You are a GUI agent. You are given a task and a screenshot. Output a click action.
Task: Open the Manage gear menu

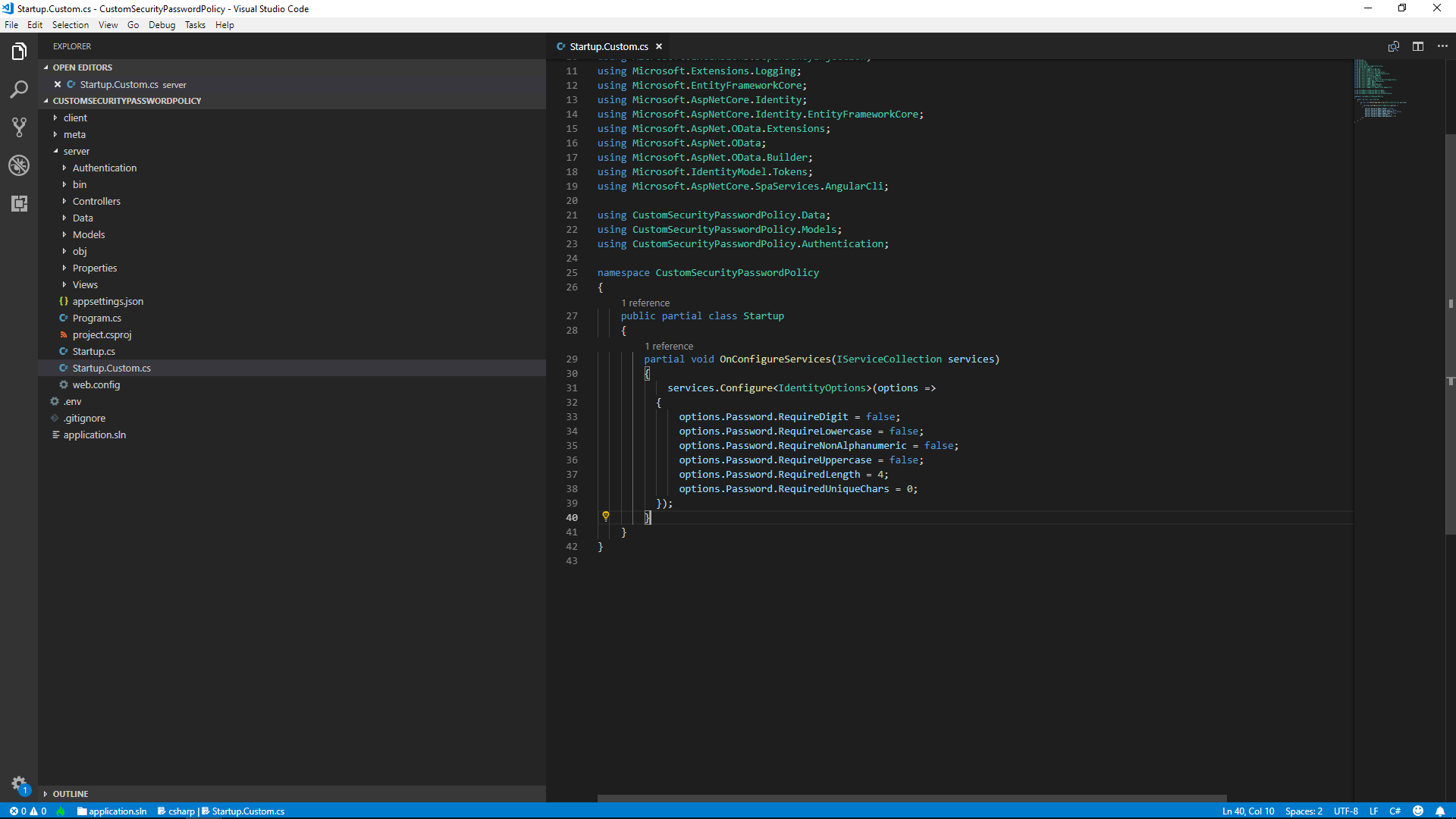coord(19,784)
